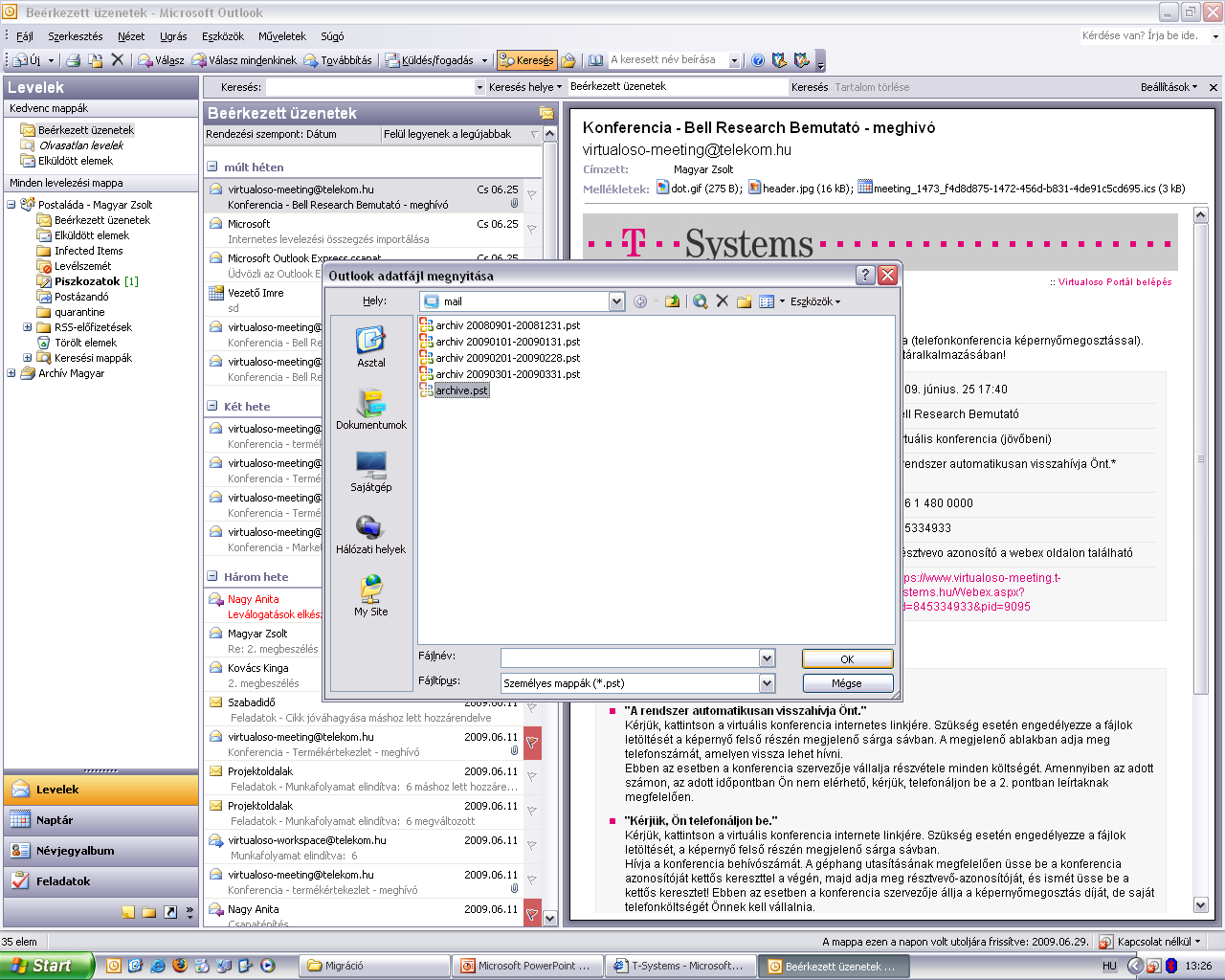This screenshot has height=980, width=1225.
Task: Open the Súgó menu
Action: coord(332,36)
